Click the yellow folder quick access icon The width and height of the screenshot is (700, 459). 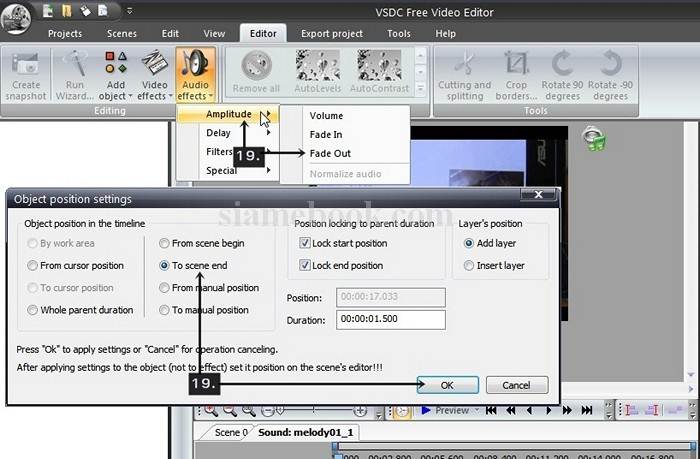(x=66, y=11)
